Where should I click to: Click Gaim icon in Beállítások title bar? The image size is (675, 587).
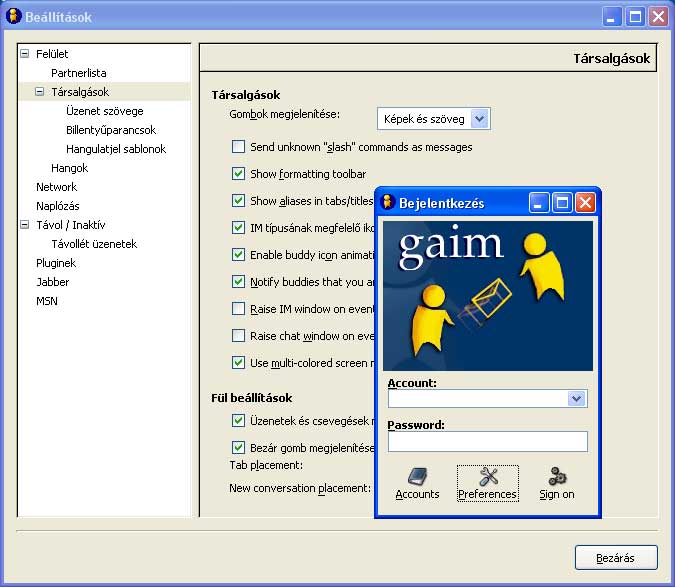[x=14, y=16]
